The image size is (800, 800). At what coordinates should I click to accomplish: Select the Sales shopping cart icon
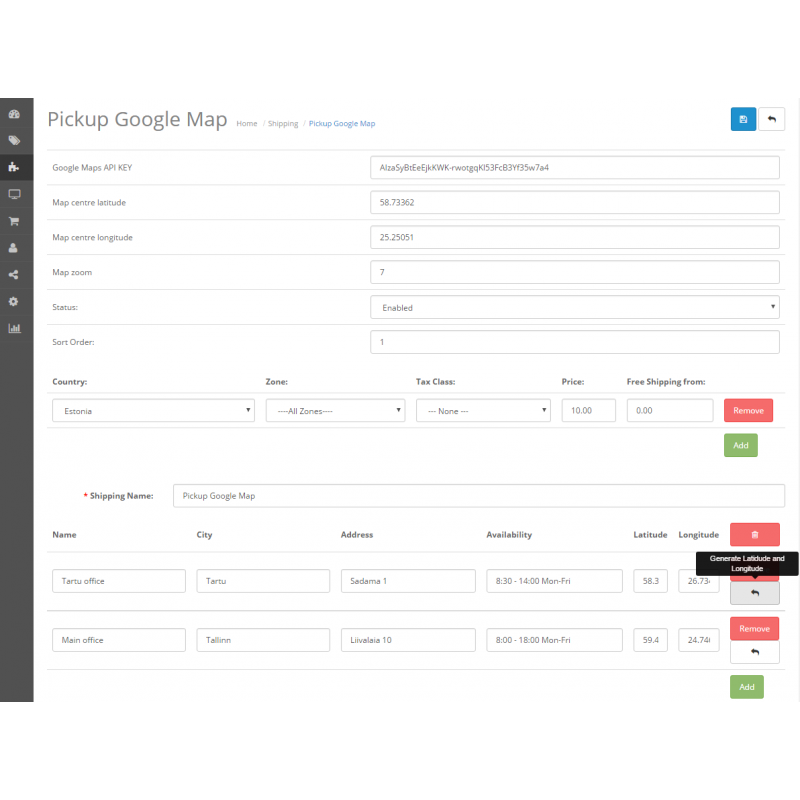click(x=14, y=221)
